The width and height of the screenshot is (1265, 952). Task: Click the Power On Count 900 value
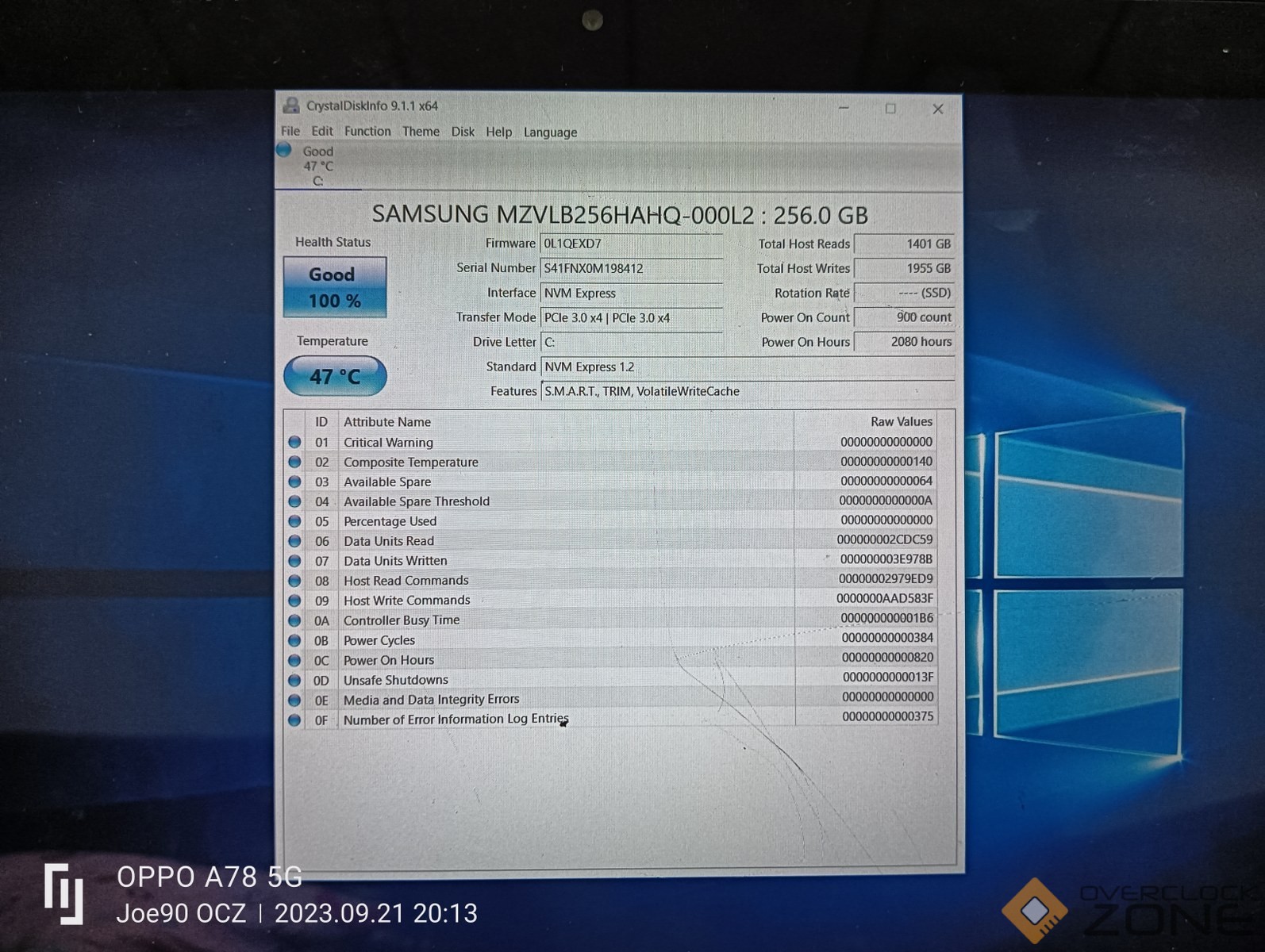pos(904,317)
